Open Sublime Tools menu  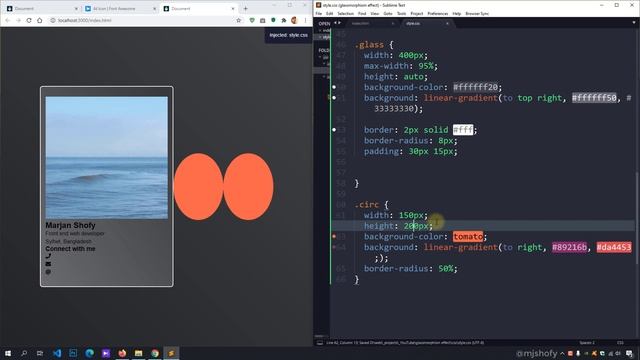pyautogui.click(x=402, y=13)
